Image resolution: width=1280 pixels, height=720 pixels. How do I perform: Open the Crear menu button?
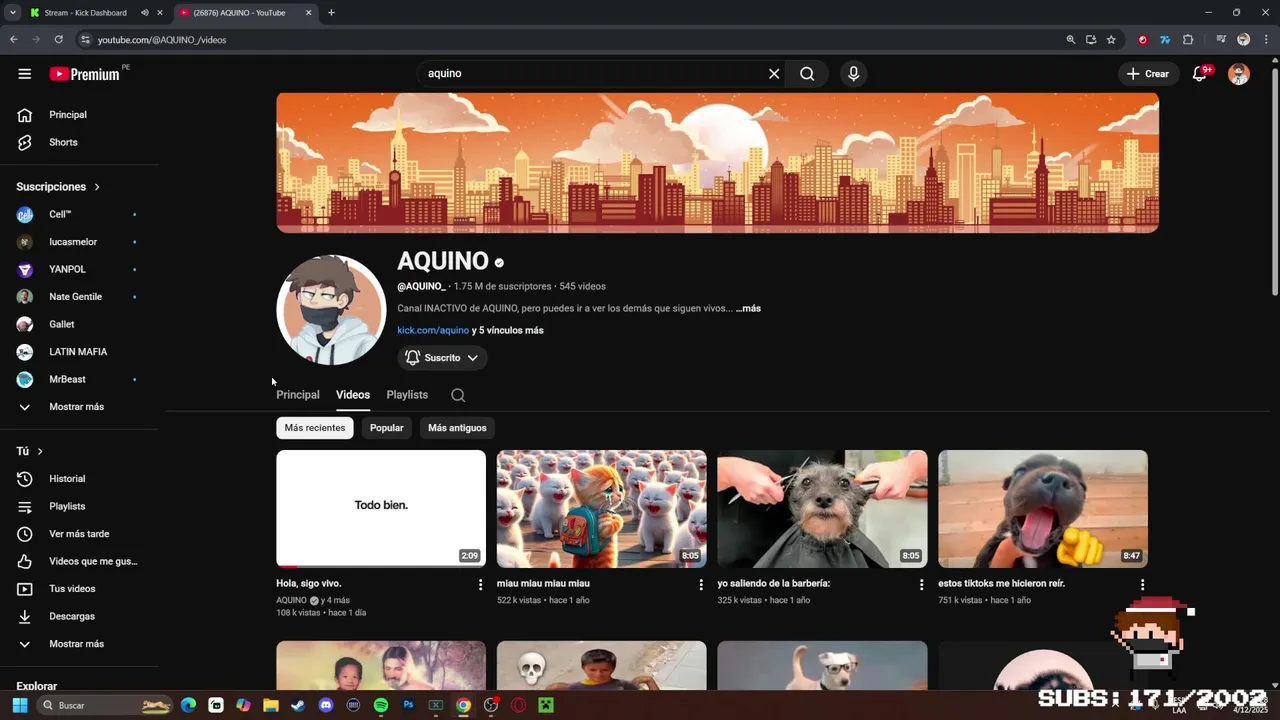(1147, 74)
